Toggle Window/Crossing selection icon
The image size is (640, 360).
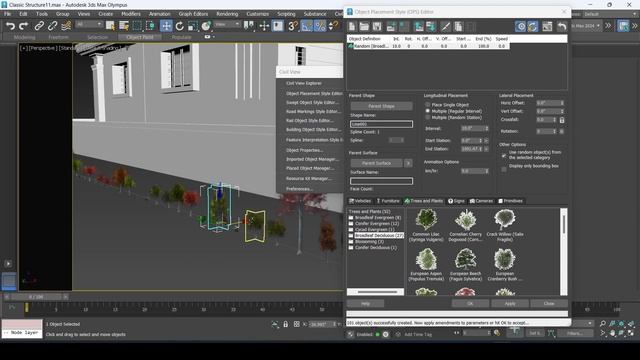point(150,26)
